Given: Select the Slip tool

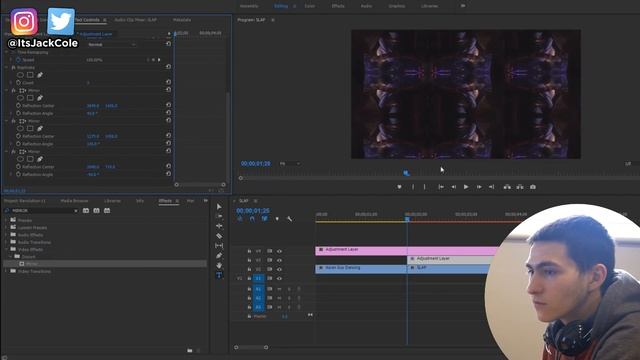Looking at the screenshot, I should 219,246.
